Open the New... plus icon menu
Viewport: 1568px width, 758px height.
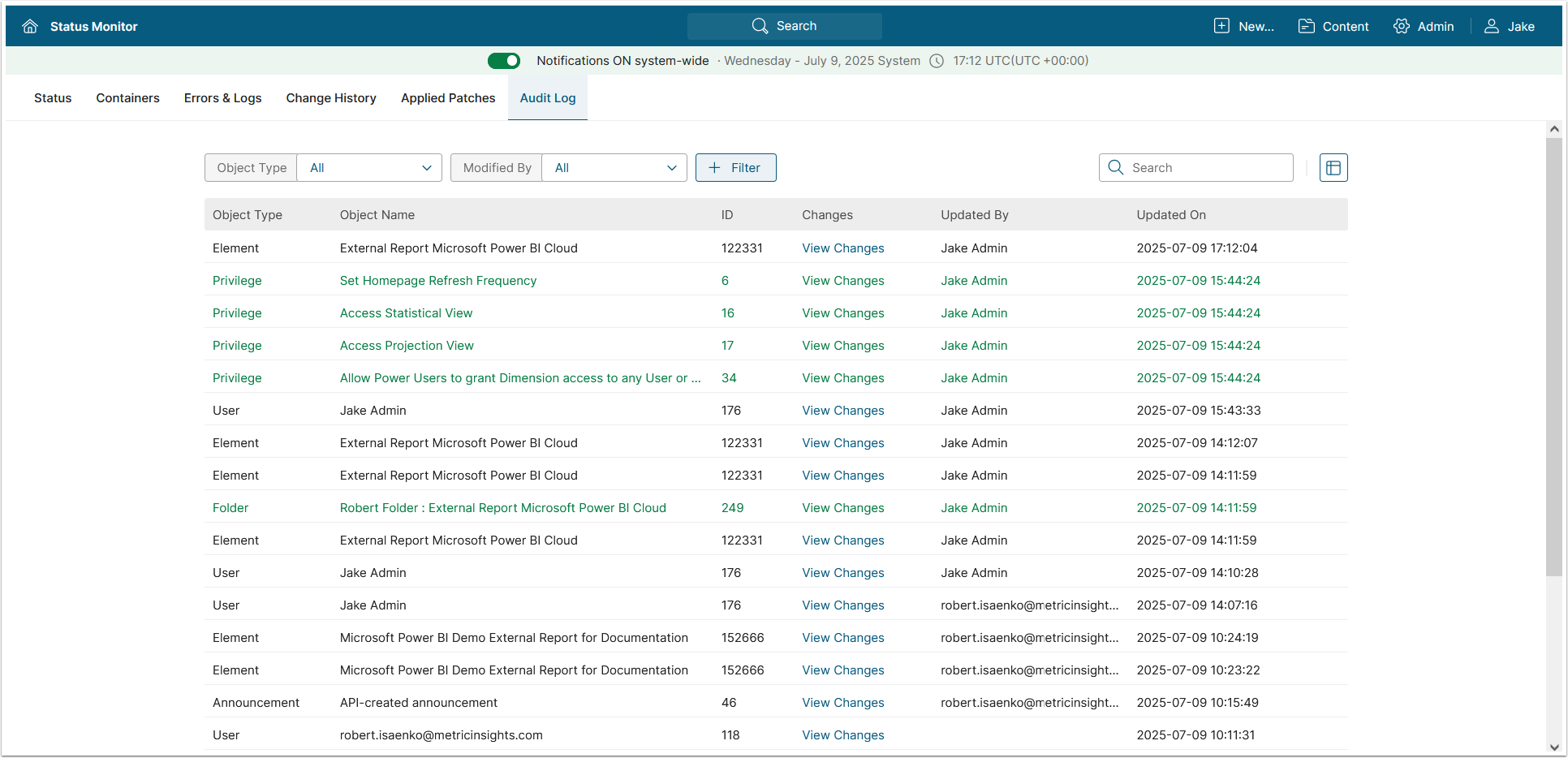click(1221, 26)
